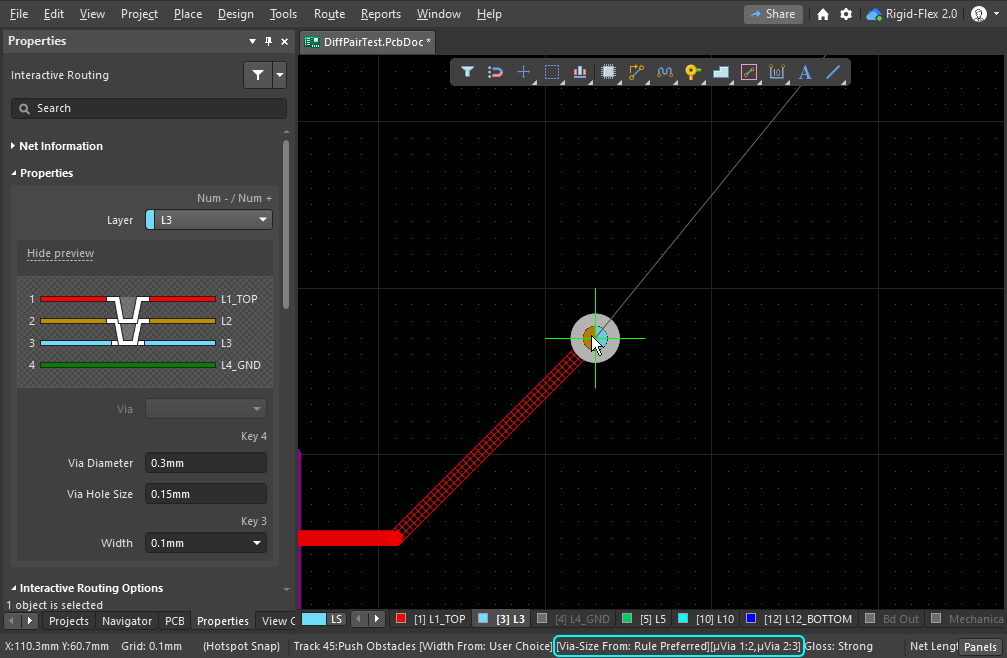Open the settings gear icon
Viewport: 1007px width, 658px height.
846,14
